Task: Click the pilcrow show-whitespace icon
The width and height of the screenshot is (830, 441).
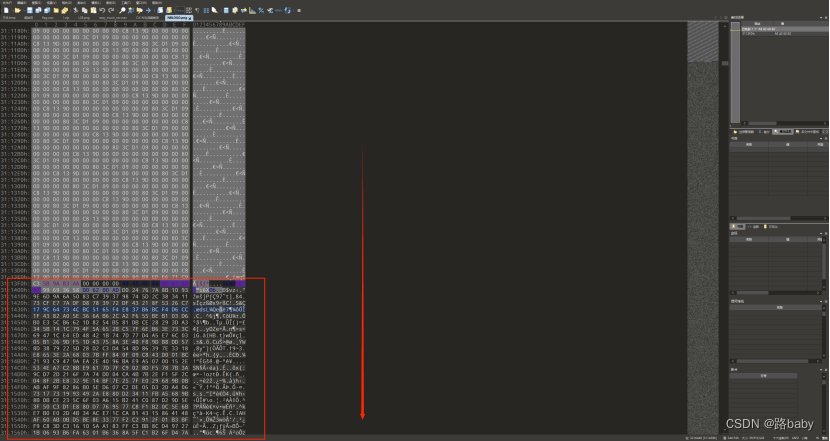Action: coord(197,10)
